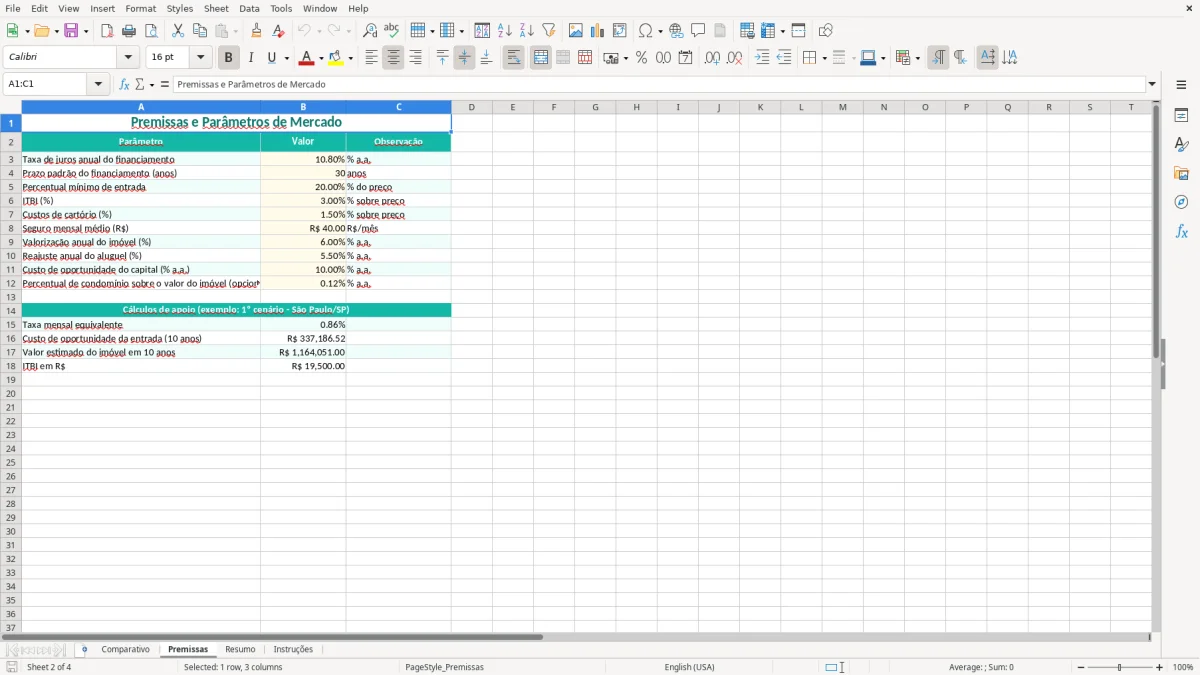Open the Borders dropdown arrow
This screenshot has height=675, width=1200.
pos(824,58)
